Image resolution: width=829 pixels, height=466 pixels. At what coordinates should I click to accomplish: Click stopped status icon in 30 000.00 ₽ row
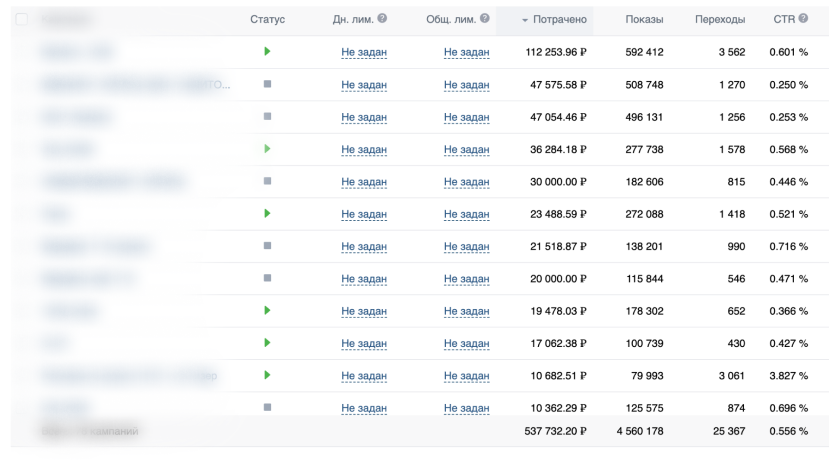tap(268, 181)
